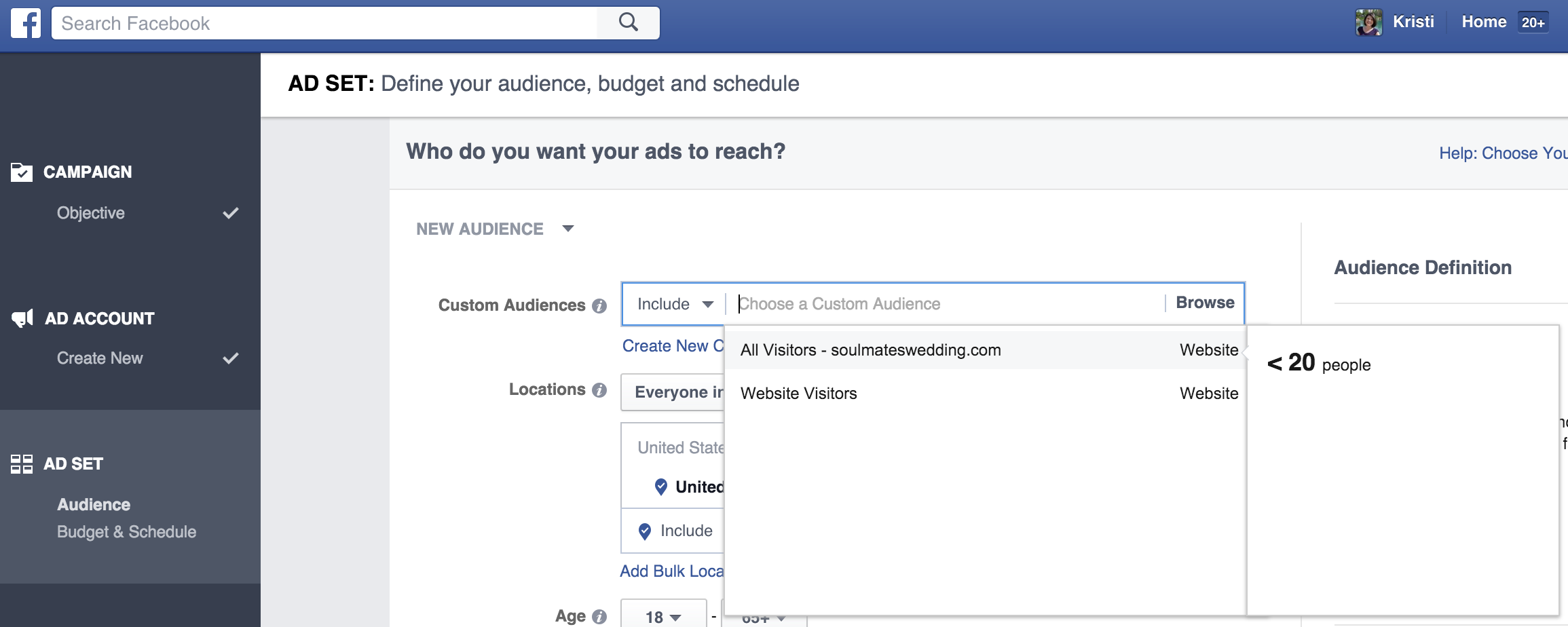Click the Ad Account megaphone icon
1568x627 pixels.
22,318
